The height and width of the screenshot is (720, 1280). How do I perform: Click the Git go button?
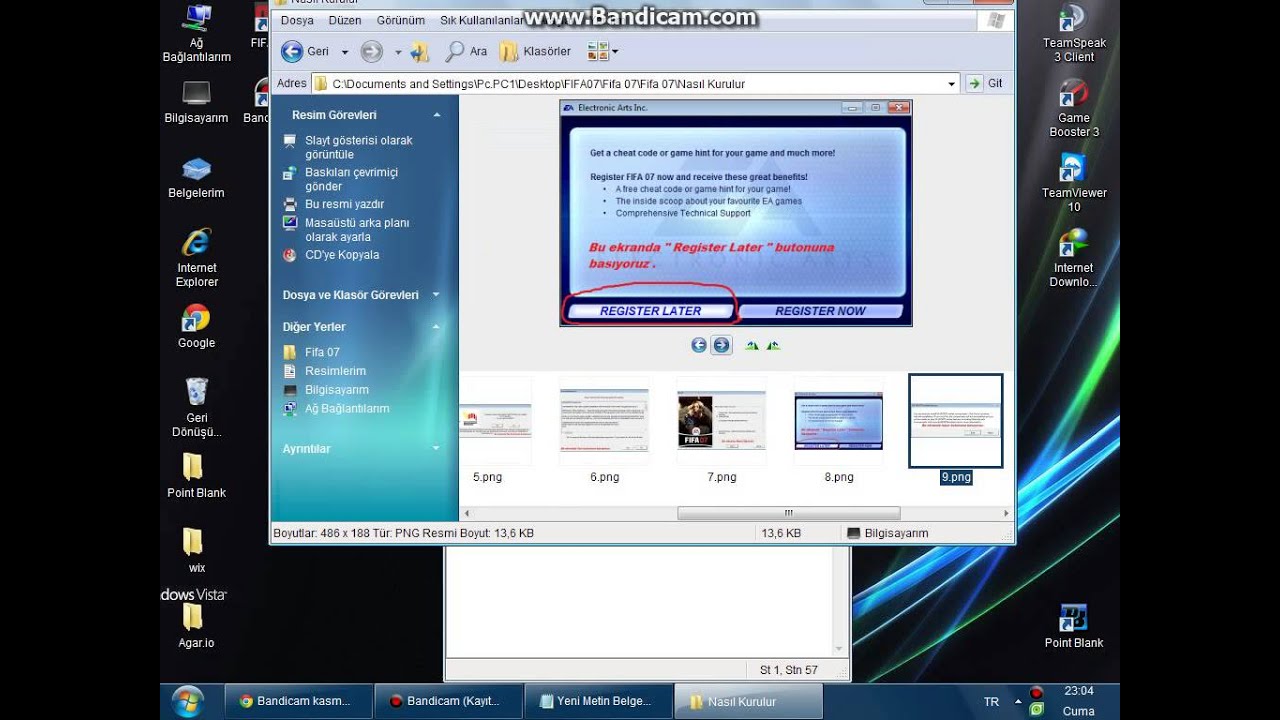click(x=985, y=84)
